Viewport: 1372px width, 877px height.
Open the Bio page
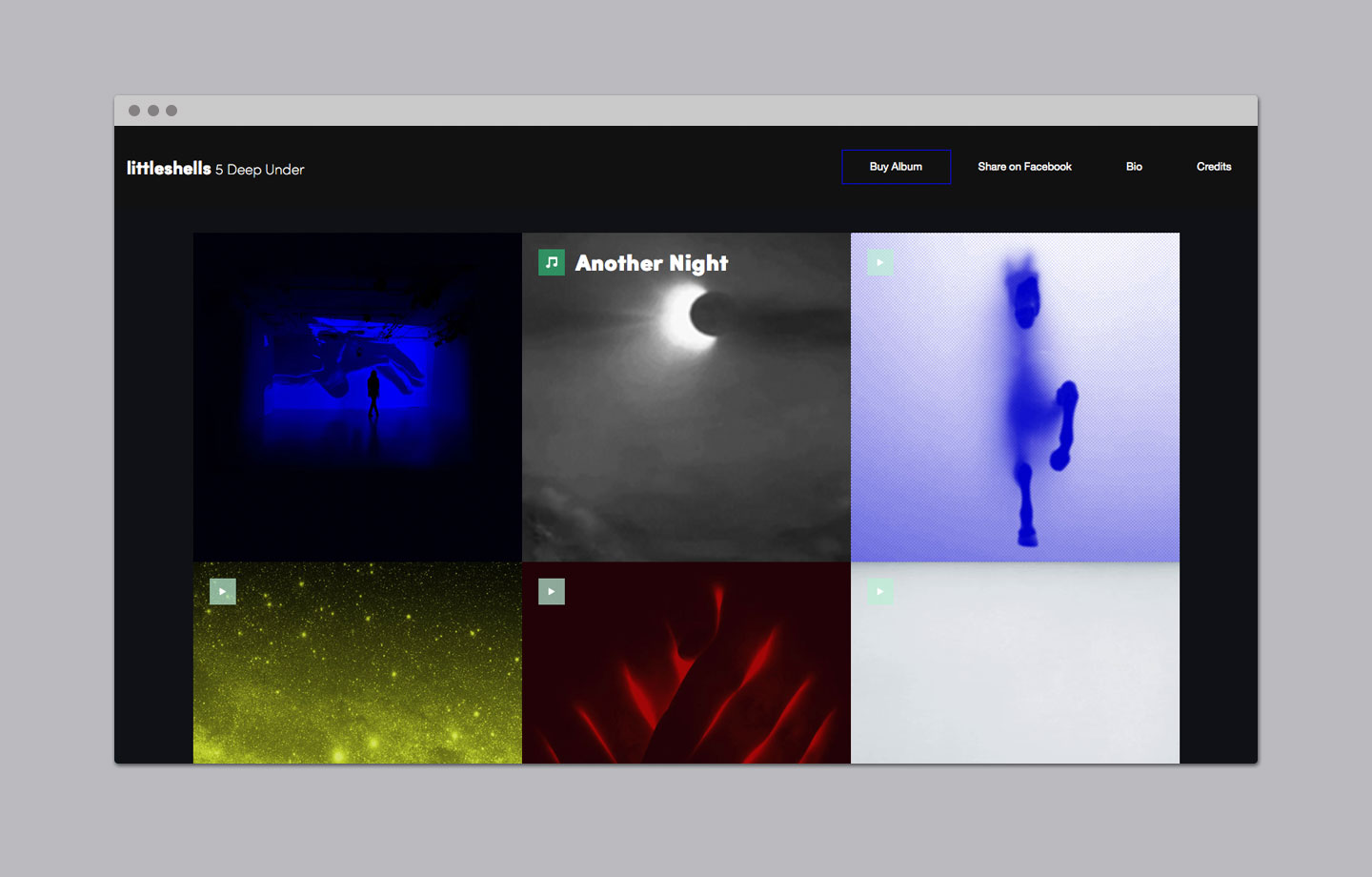click(x=1134, y=167)
